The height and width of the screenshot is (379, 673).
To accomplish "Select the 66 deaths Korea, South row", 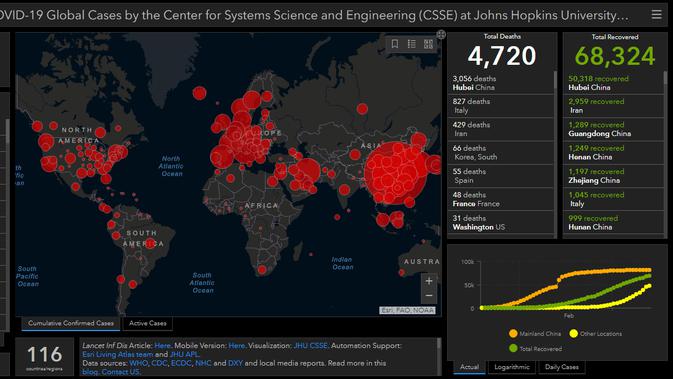I will tap(500, 152).
